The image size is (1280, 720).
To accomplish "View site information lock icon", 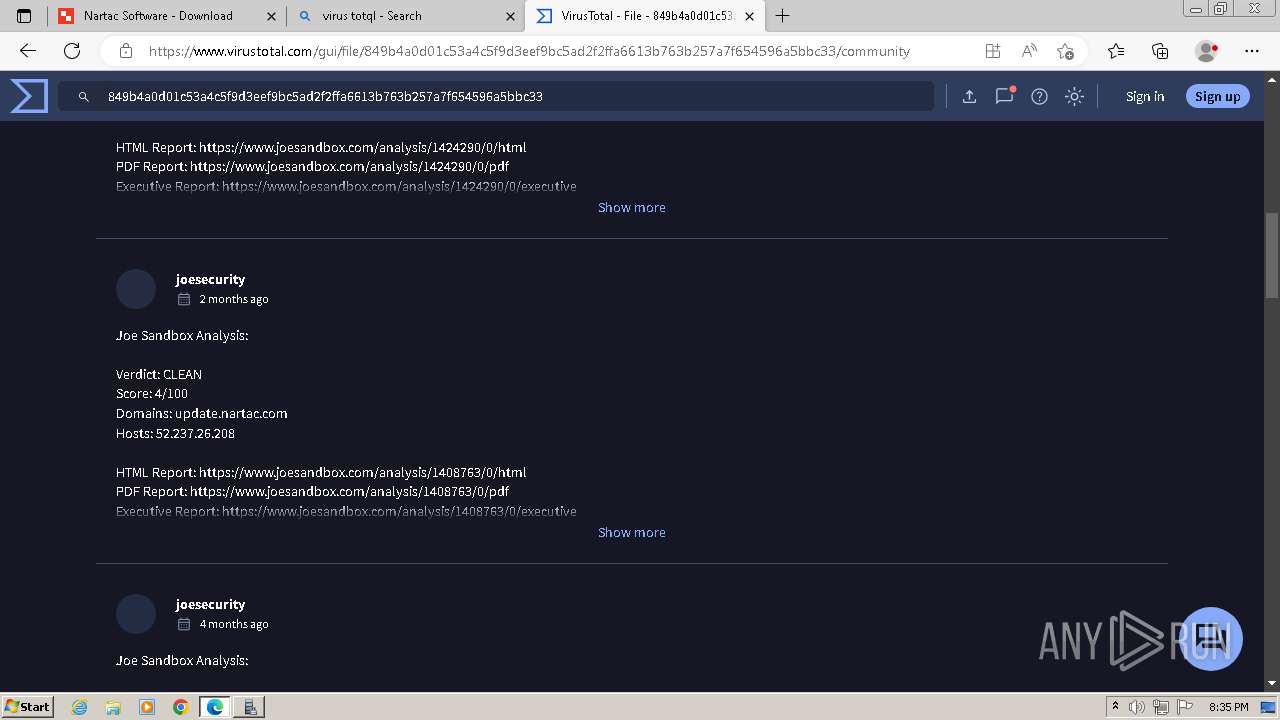I will coord(126,51).
